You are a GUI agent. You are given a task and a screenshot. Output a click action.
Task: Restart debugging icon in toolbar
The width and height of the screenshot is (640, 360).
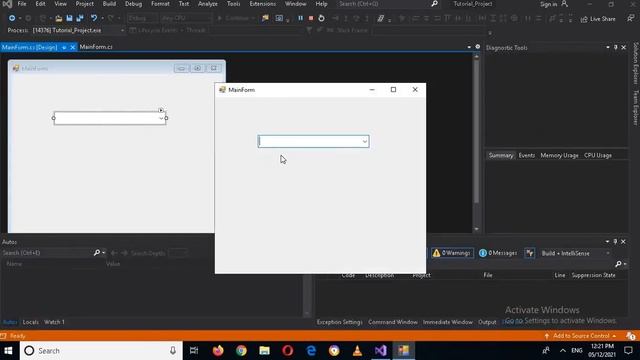pyautogui.click(x=321, y=18)
